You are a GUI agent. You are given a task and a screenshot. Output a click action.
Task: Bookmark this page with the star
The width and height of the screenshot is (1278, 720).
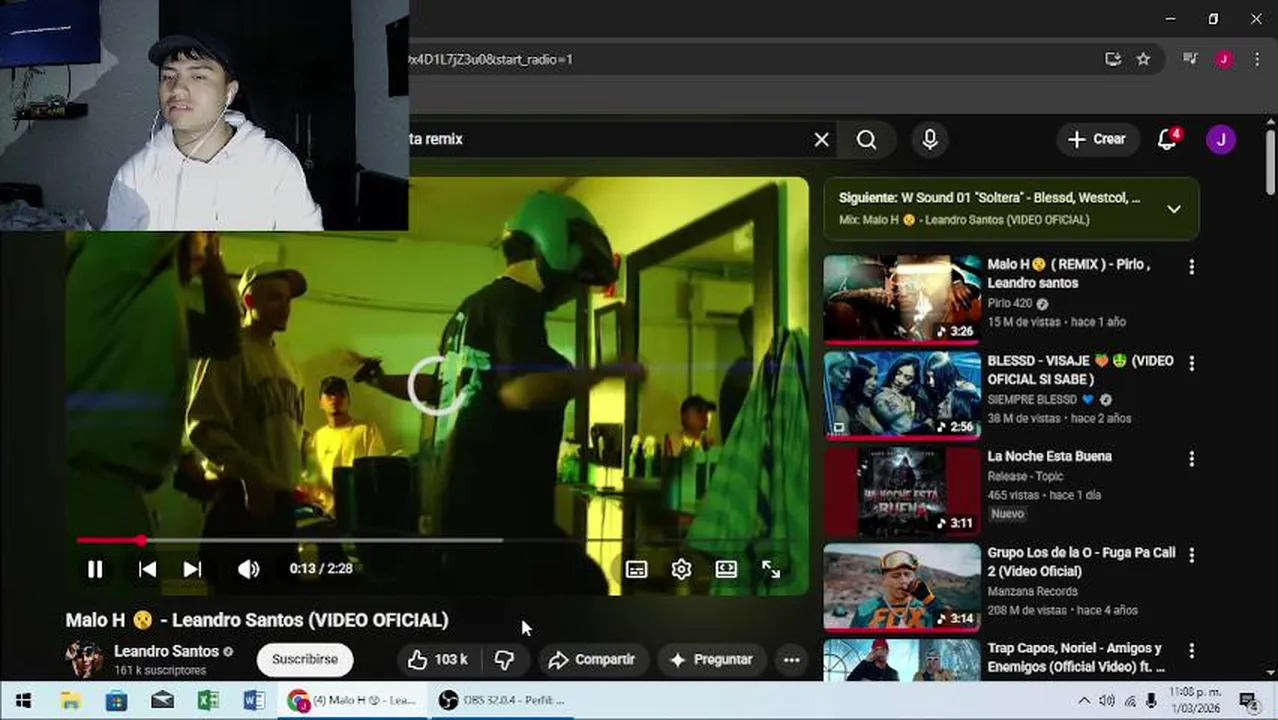pos(1143,60)
